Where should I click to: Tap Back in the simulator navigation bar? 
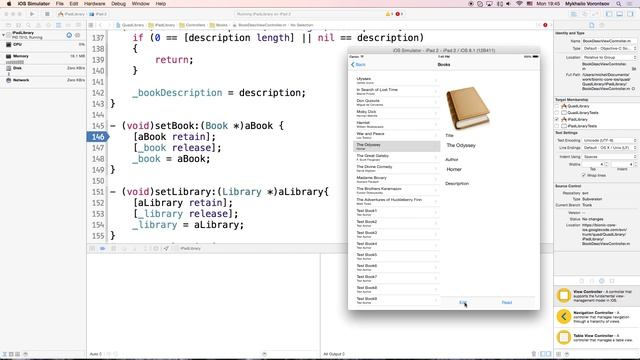358,64
